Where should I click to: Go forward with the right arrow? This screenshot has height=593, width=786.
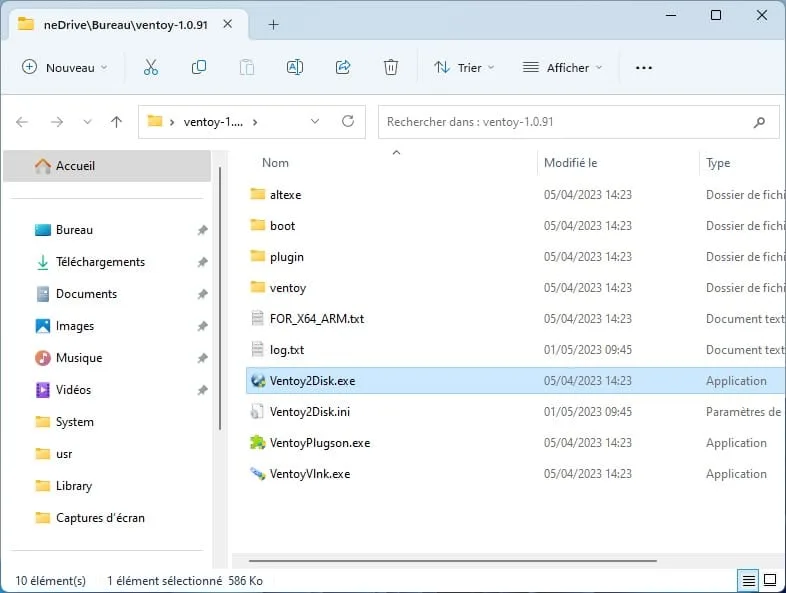57,122
